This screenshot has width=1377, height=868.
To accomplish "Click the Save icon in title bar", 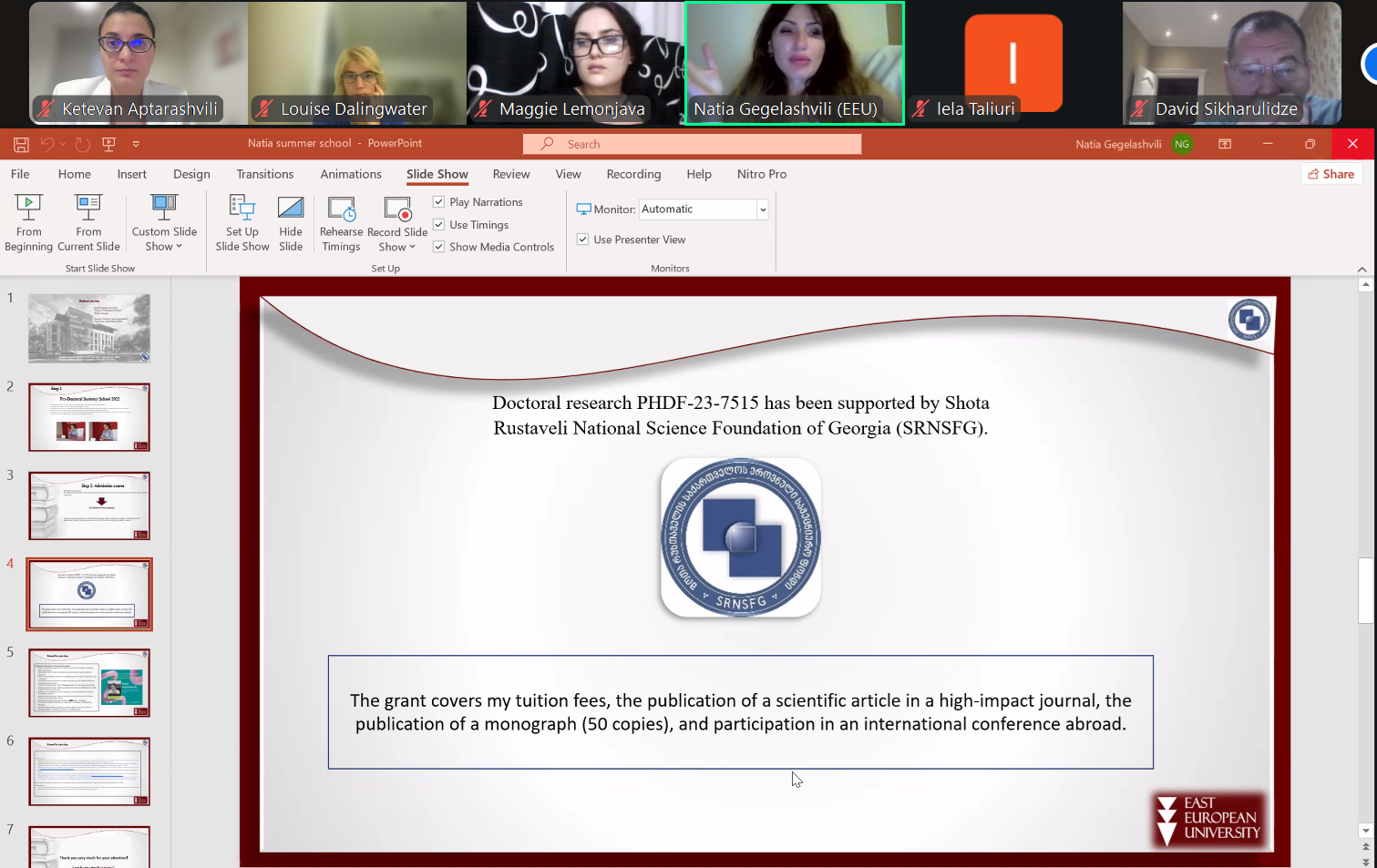I will 21,144.
